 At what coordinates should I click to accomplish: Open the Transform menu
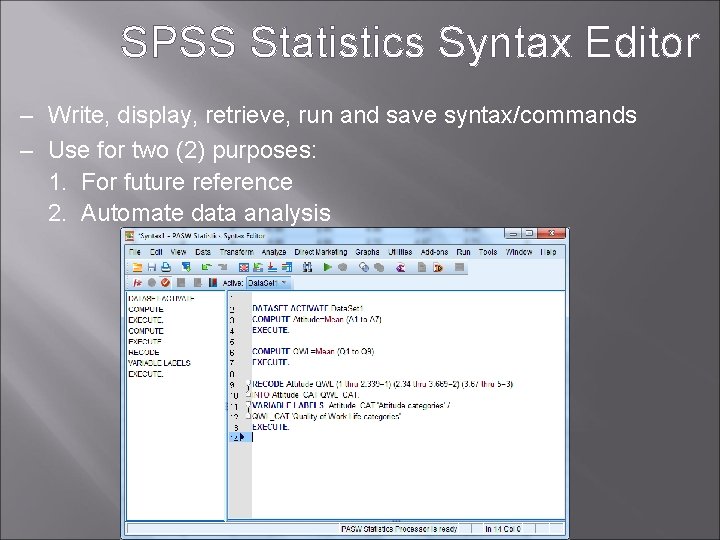pos(236,252)
